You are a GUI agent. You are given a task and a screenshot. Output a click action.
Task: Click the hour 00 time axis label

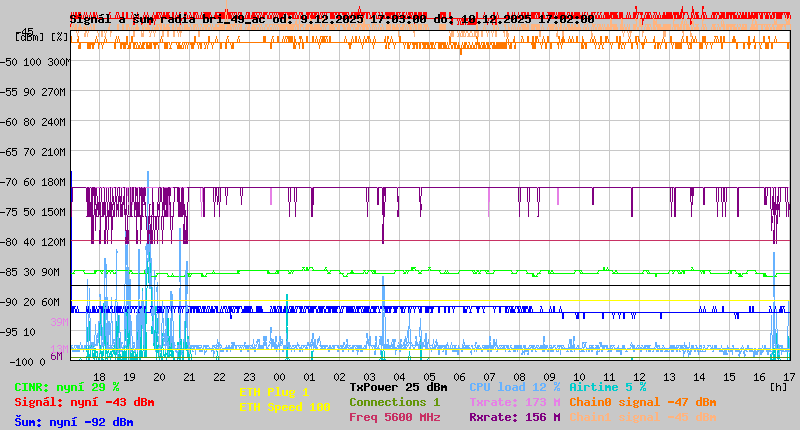(279, 377)
